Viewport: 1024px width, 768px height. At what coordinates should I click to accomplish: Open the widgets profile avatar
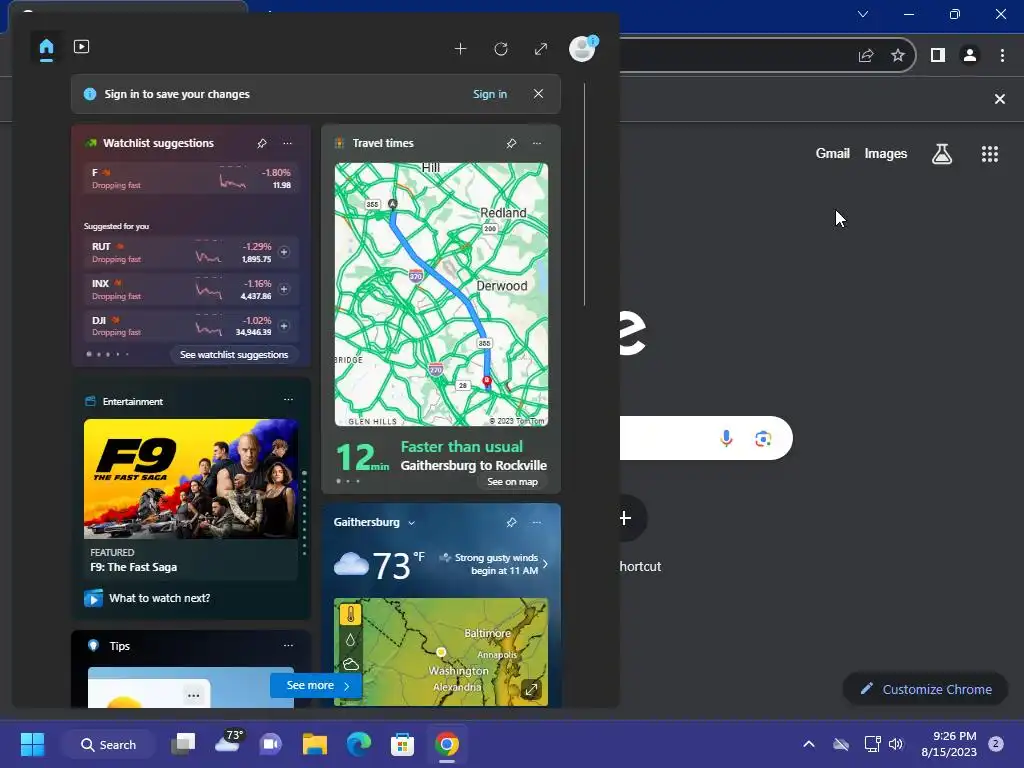pyautogui.click(x=582, y=49)
